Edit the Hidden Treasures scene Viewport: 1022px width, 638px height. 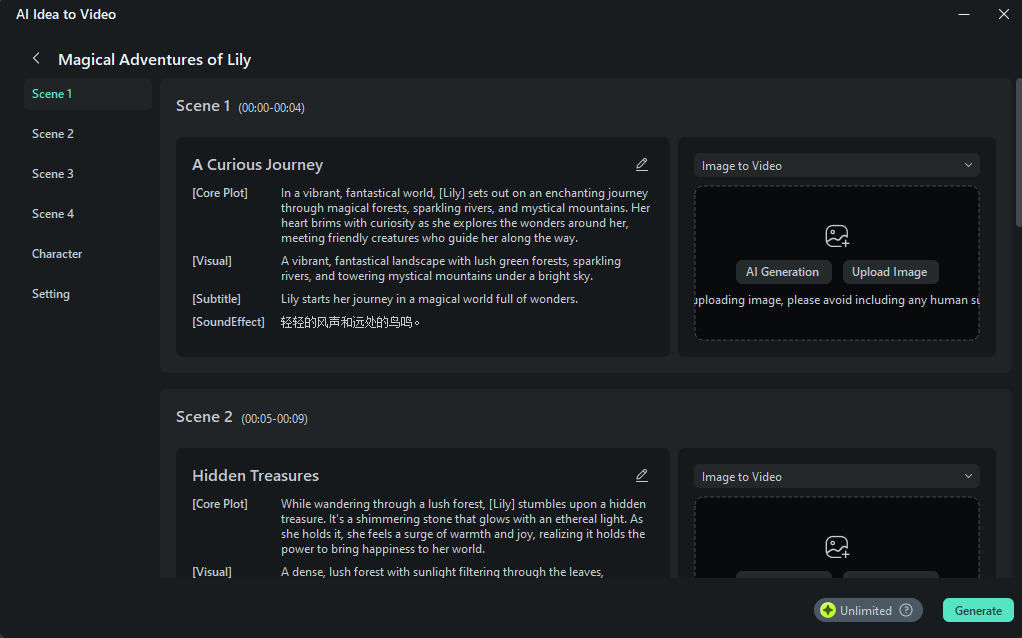[642, 476]
